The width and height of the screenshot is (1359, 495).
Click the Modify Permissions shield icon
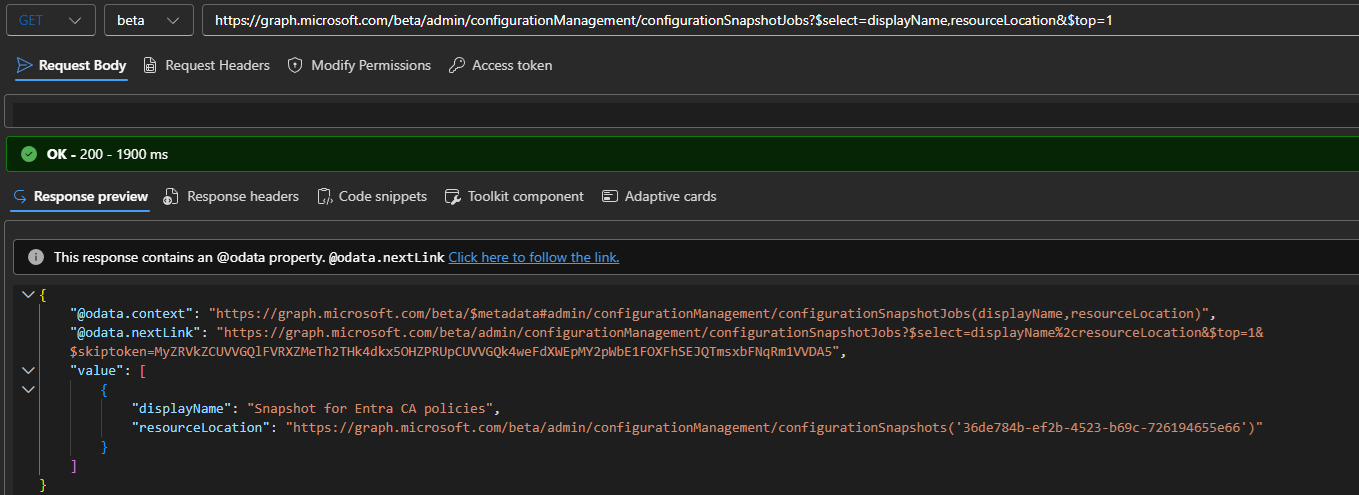pyautogui.click(x=295, y=65)
